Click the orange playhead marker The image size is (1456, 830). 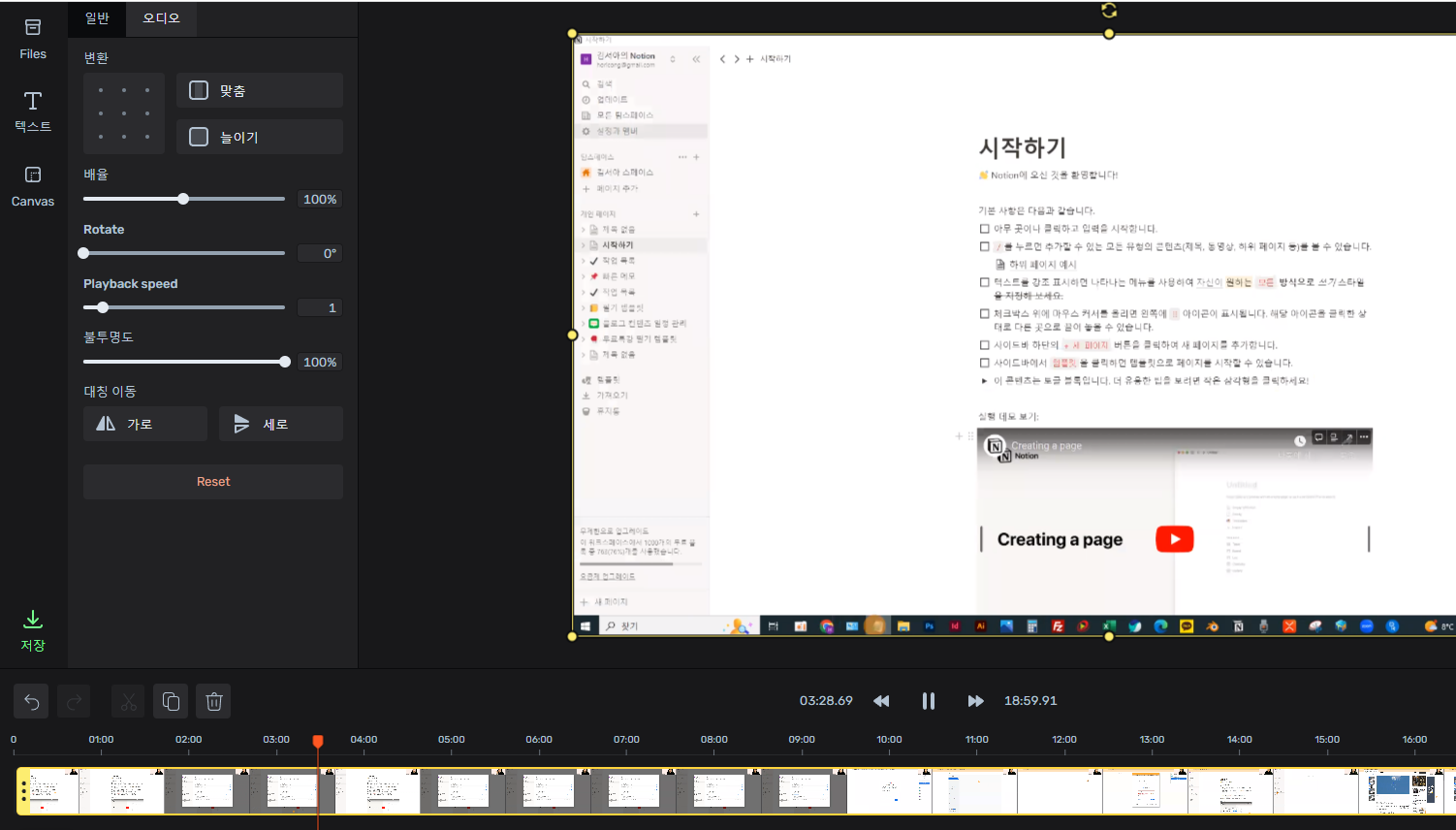(x=318, y=741)
